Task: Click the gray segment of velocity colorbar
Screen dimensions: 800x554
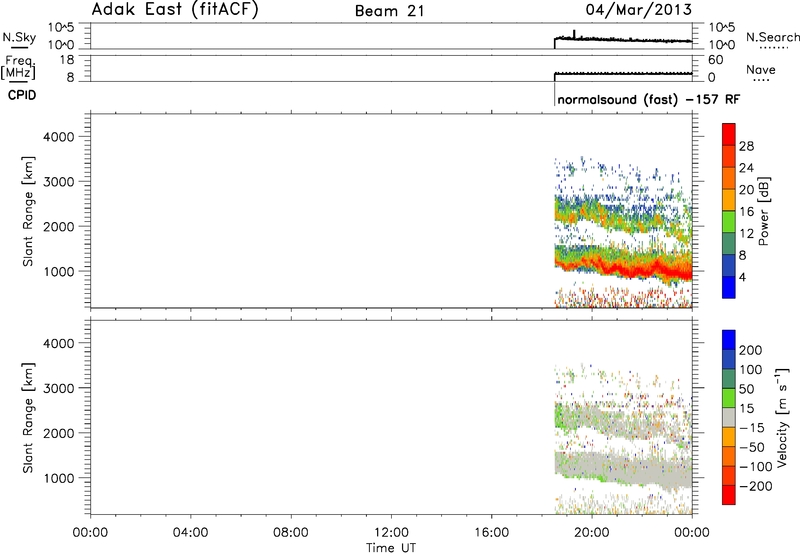Action: [x=729, y=417]
